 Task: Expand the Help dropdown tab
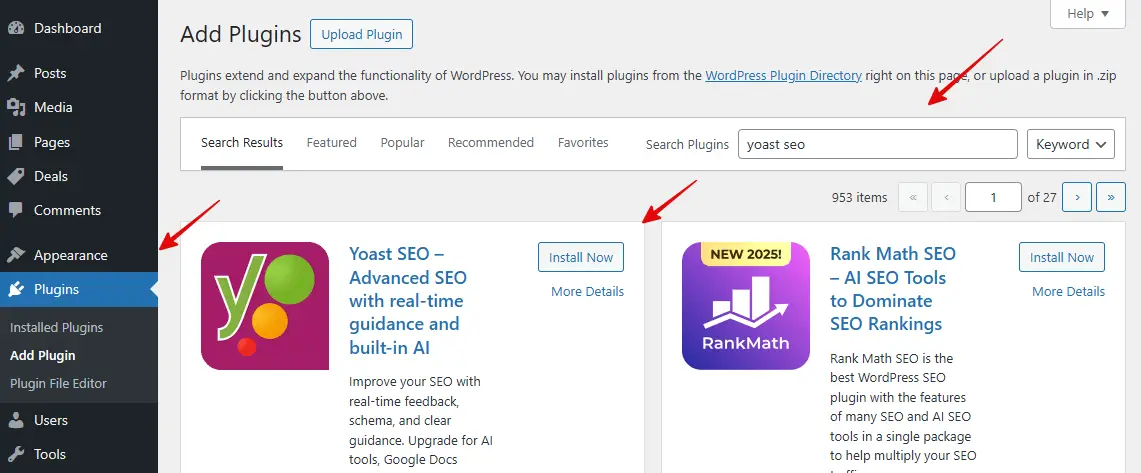[x=1088, y=14]
